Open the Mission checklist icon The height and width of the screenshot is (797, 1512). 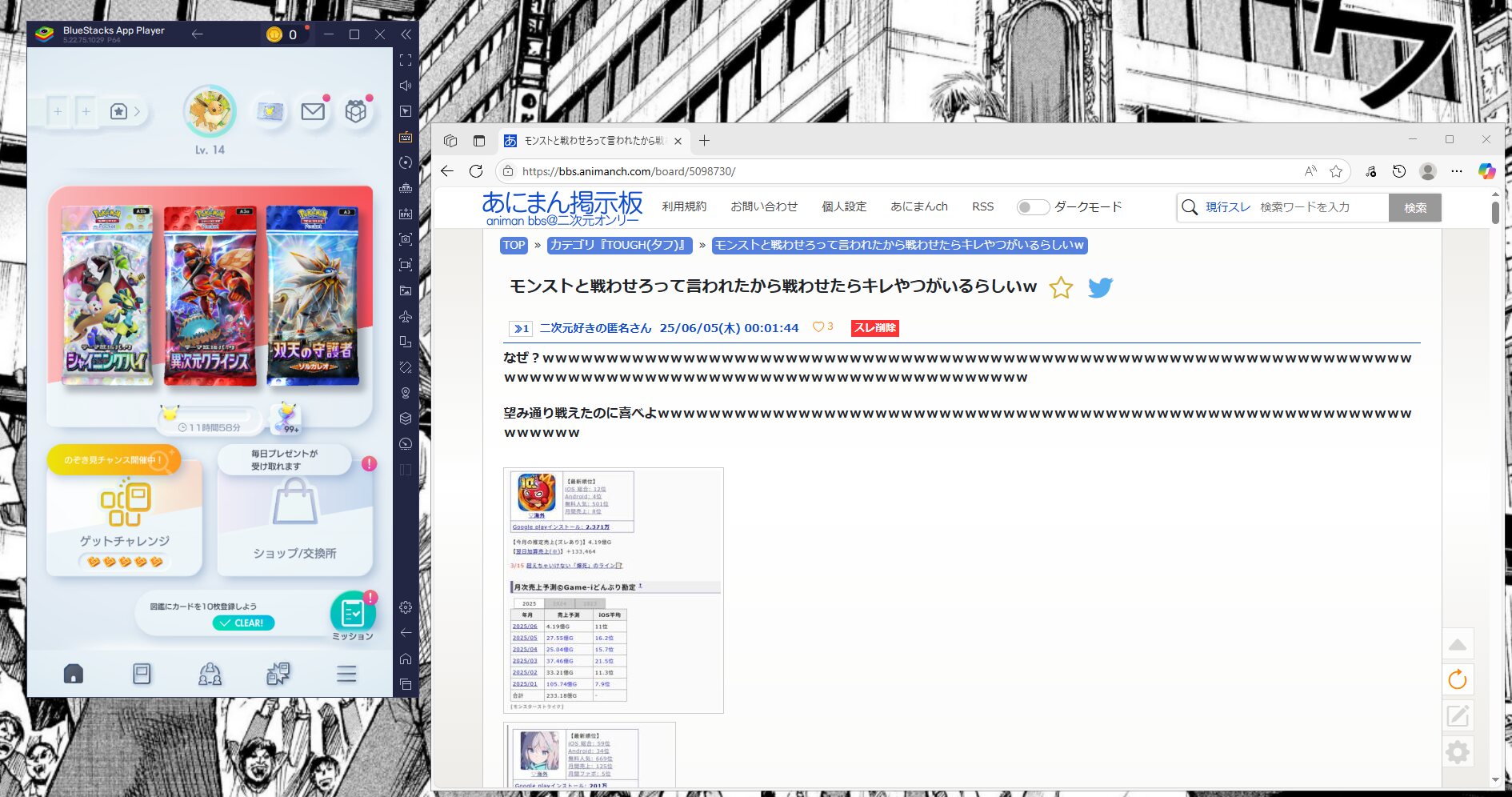click(x=353, y=614)
